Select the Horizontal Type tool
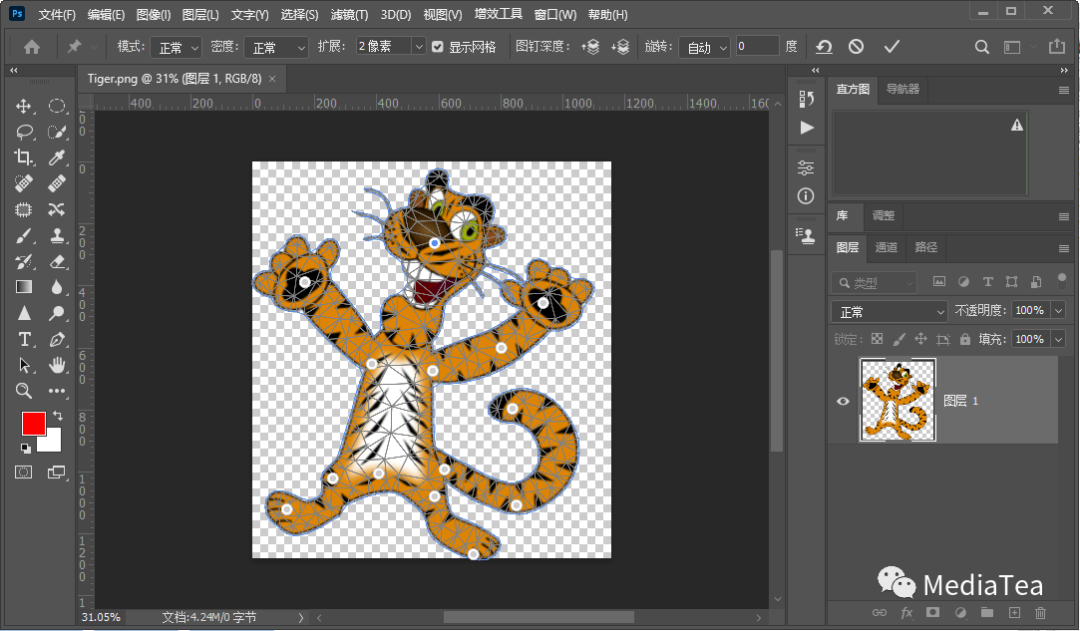Viewport: 1080px width, 631px height. pos(23,339)
